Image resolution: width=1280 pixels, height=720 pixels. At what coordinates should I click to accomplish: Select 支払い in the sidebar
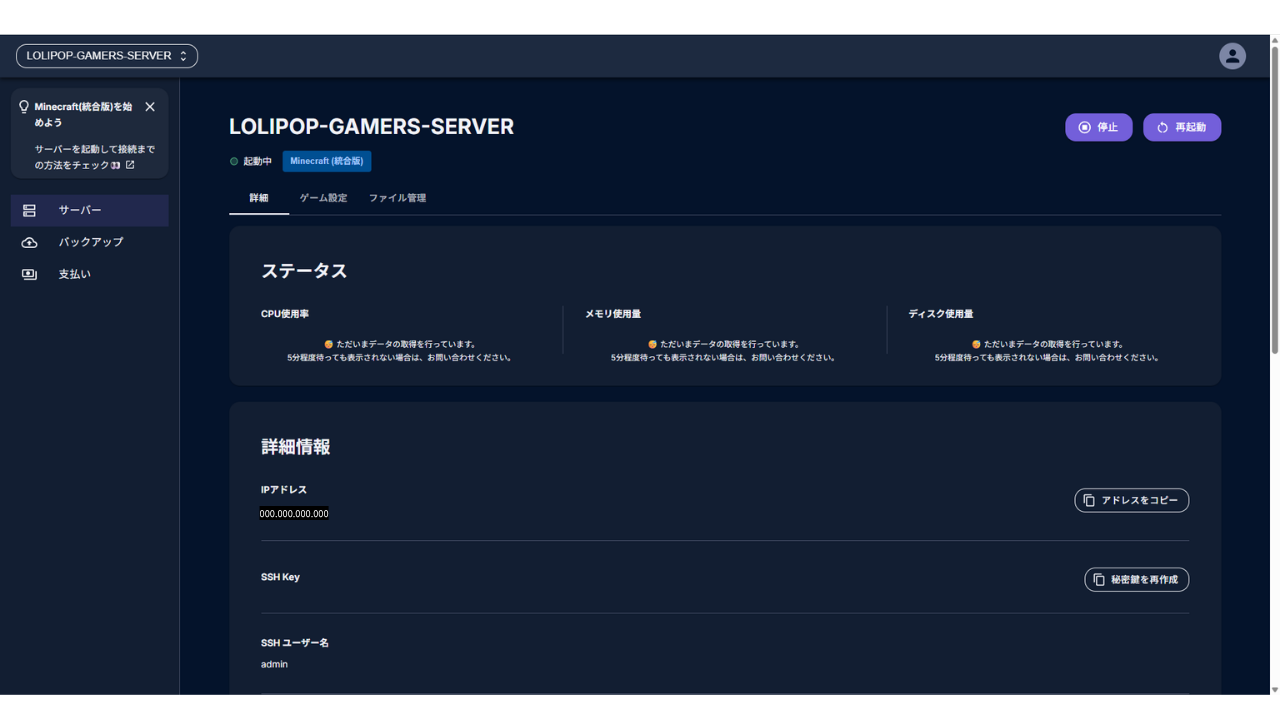[90, 274]
